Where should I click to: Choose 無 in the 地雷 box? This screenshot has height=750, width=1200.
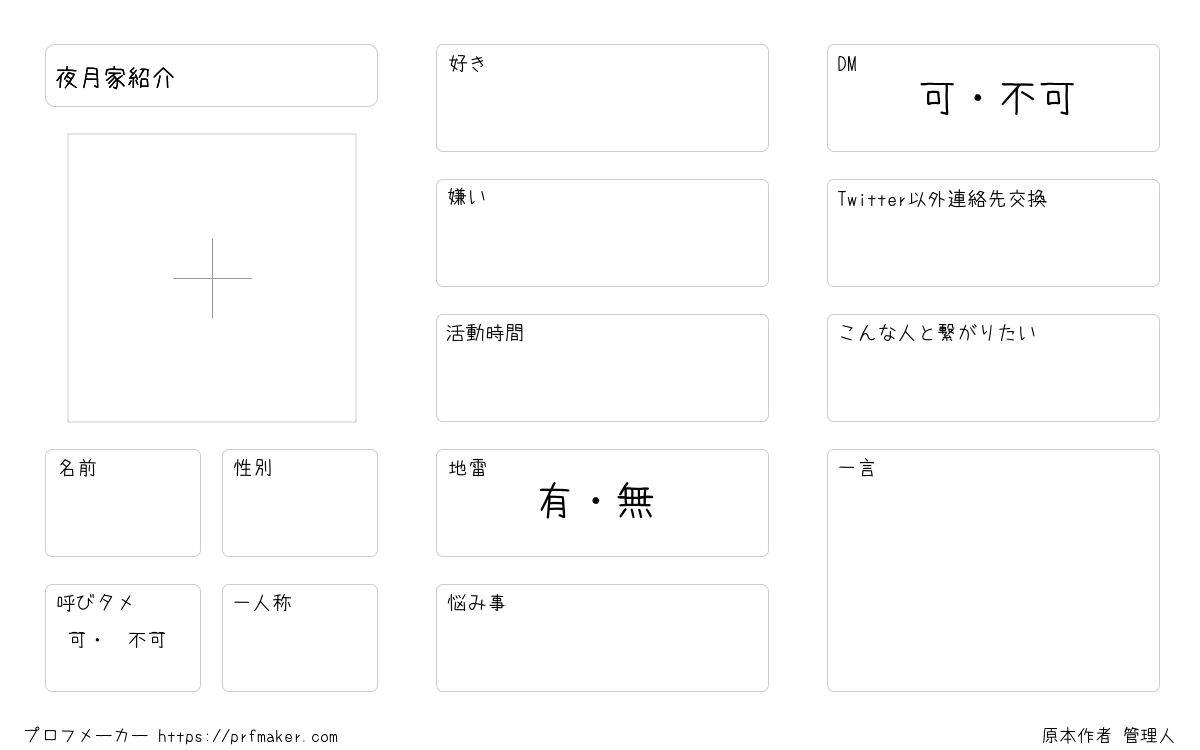635,500
